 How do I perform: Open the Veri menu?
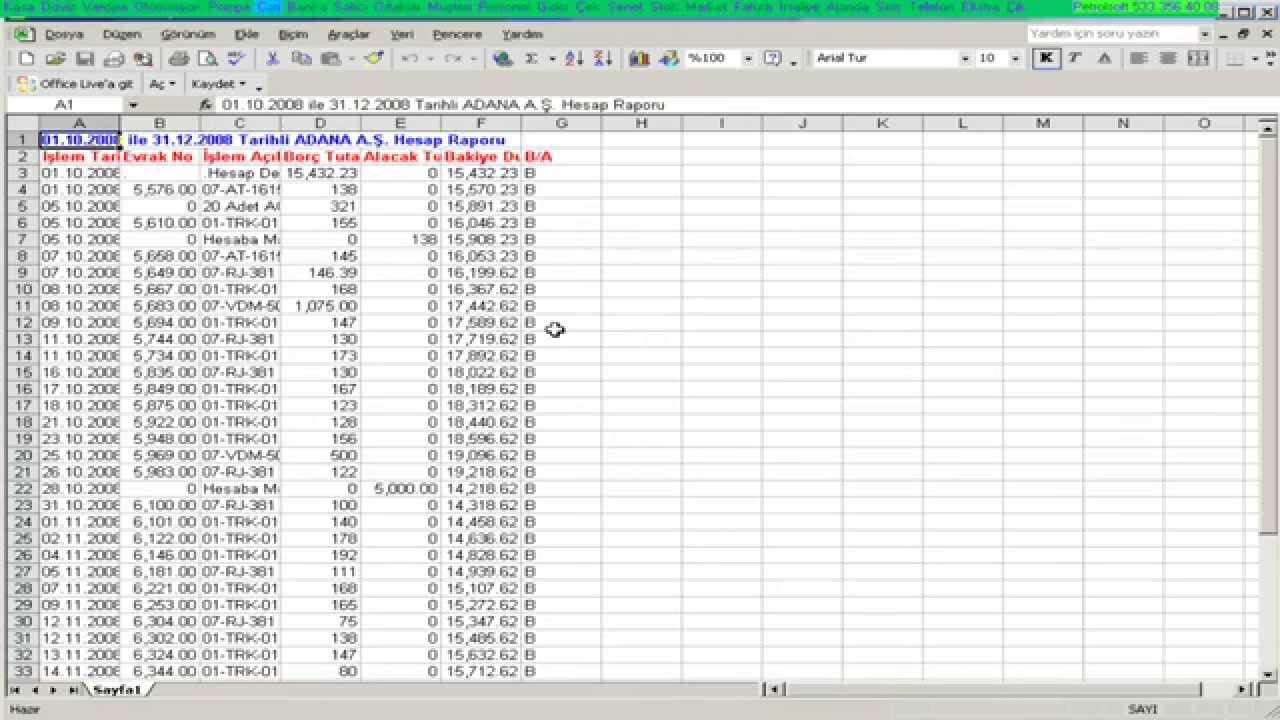point(402,34)
